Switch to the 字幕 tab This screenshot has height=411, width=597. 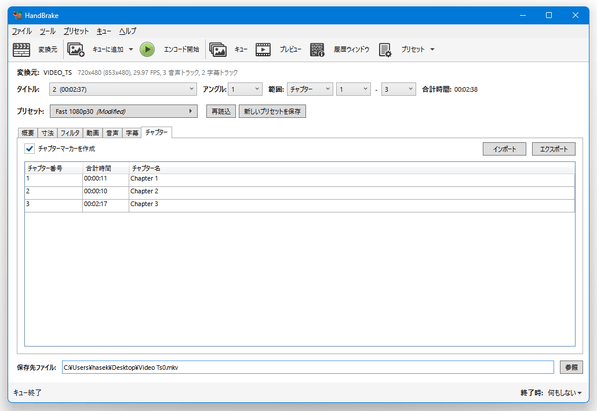(132, 133)
